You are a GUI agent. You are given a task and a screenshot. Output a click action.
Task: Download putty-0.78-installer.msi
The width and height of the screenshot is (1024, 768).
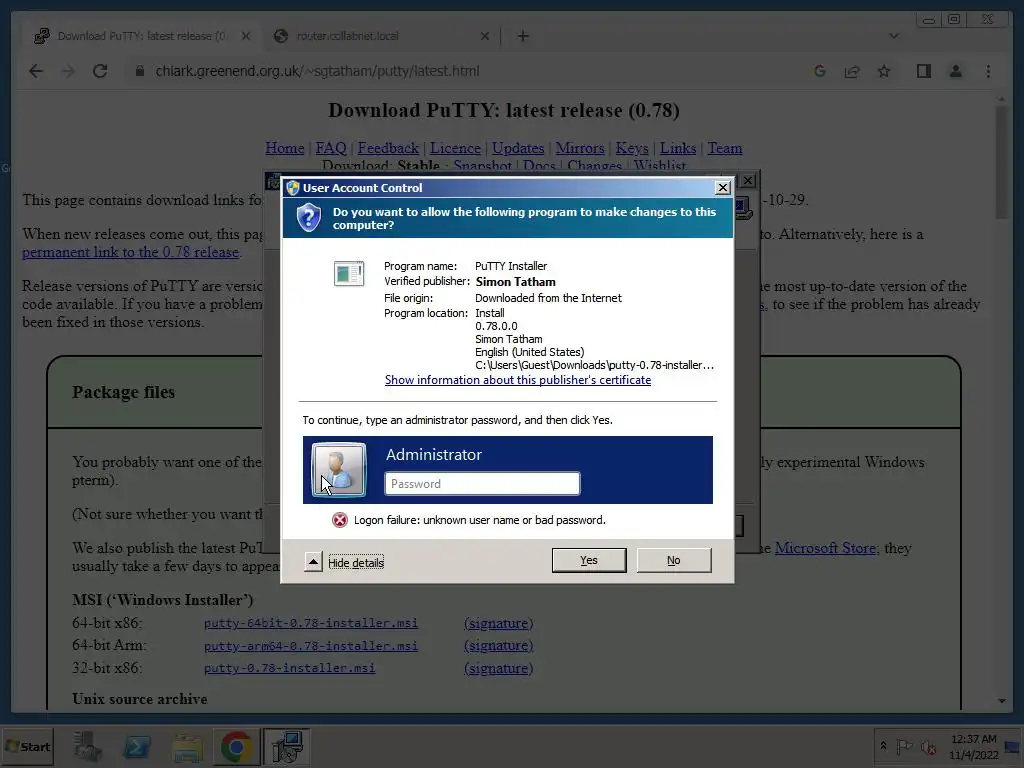[289, 668]
